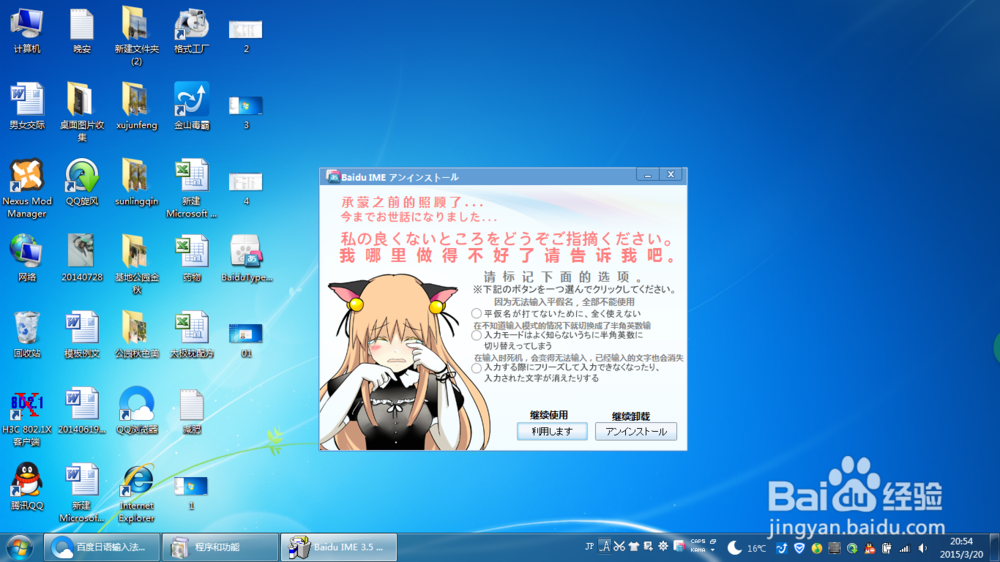Select the 新建 Microsoft Excel file

191,188
